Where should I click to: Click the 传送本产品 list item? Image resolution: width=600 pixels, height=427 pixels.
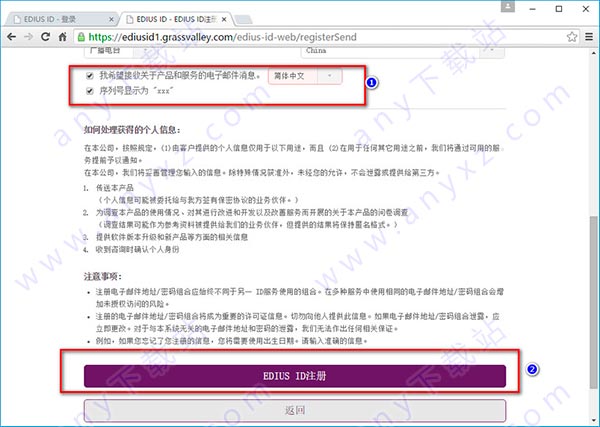click(114, 188)
